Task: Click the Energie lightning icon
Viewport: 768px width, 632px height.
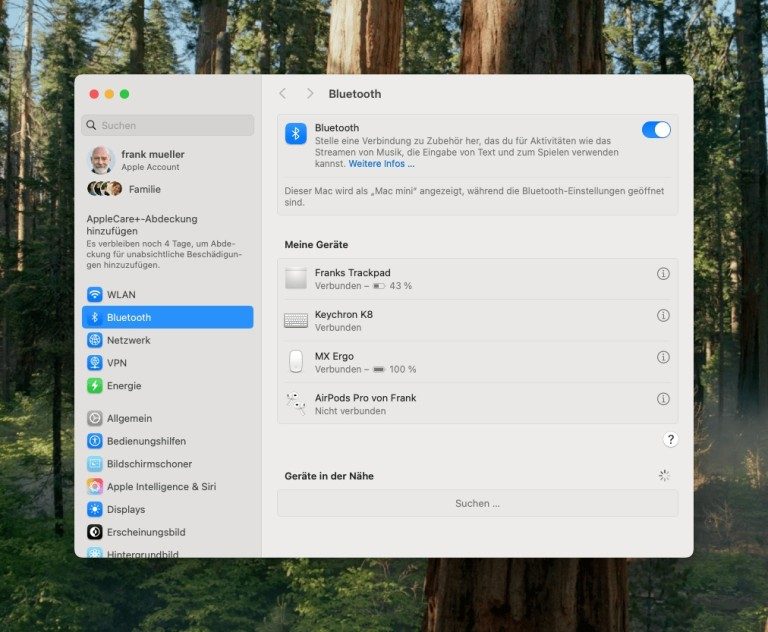Action: (x=95, y=386)
